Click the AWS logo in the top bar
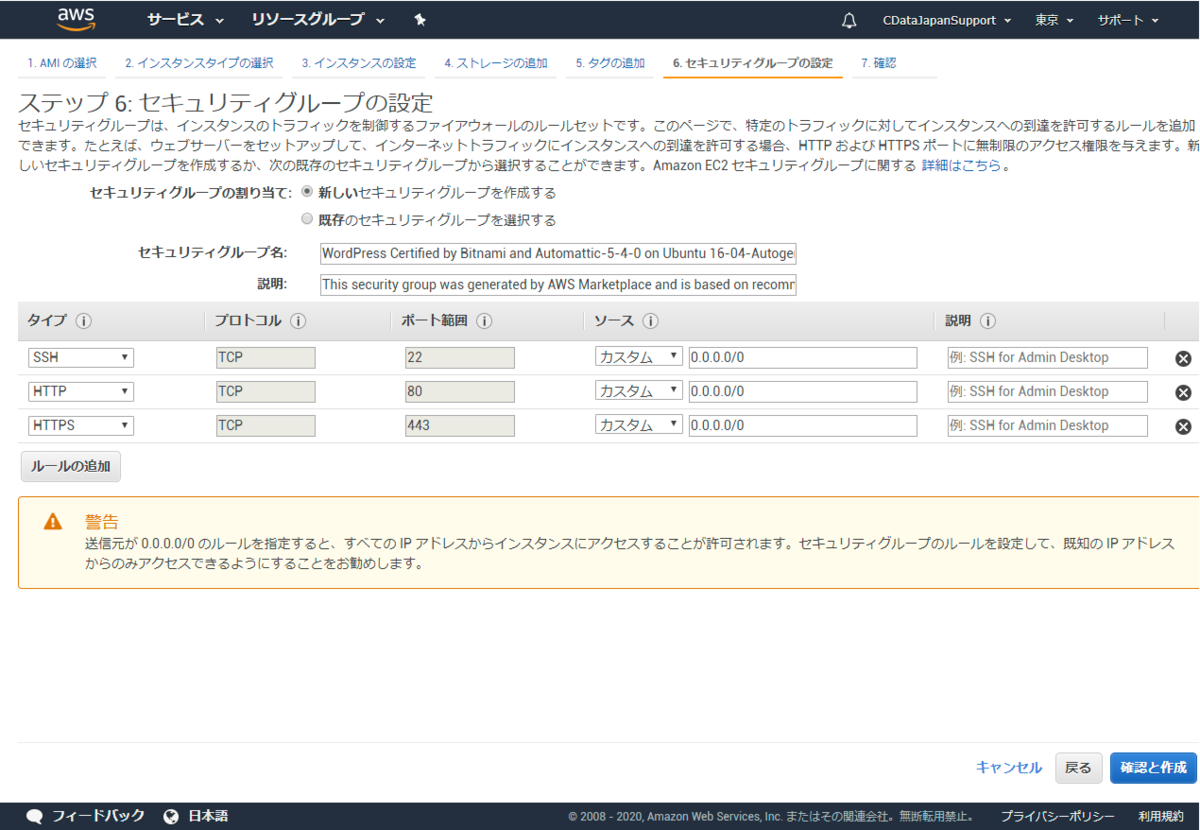 click(x=77, y=20)
